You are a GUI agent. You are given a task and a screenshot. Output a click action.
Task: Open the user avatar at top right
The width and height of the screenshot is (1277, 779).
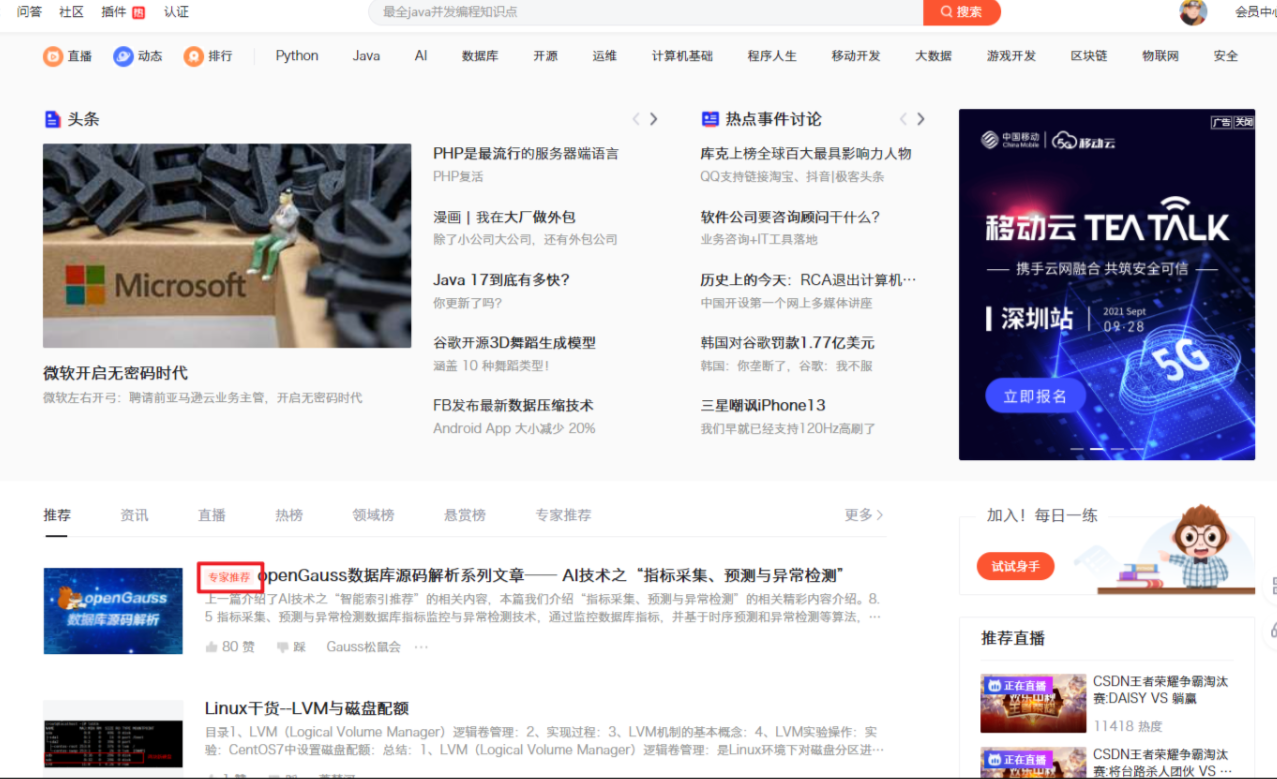(1193, 12)
